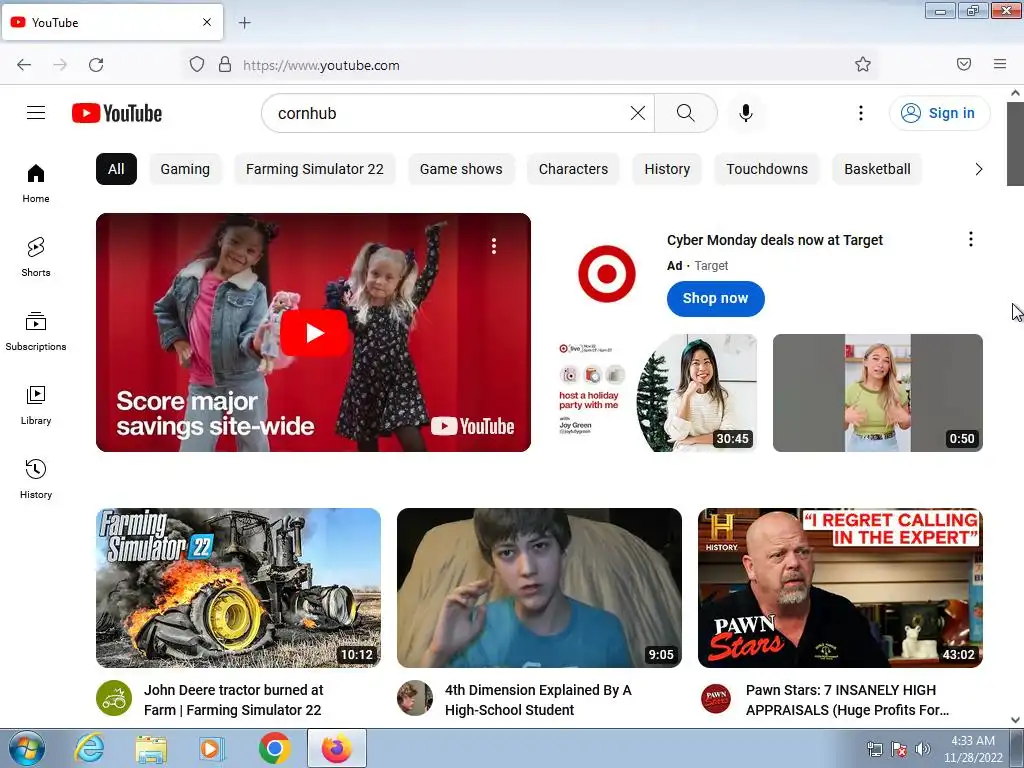Open Windows Explorer from the taskbar
The image size is (1024, 768).
[151, 748]
